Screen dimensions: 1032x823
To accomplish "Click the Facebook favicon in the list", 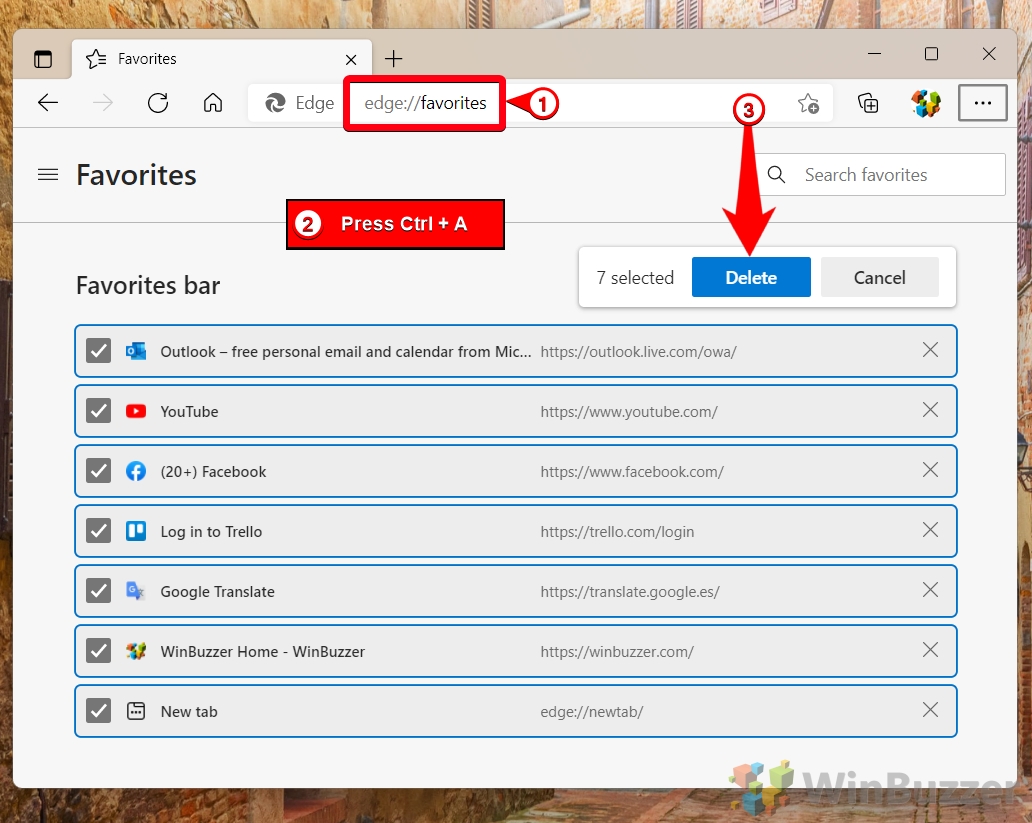I will point(136,471).
